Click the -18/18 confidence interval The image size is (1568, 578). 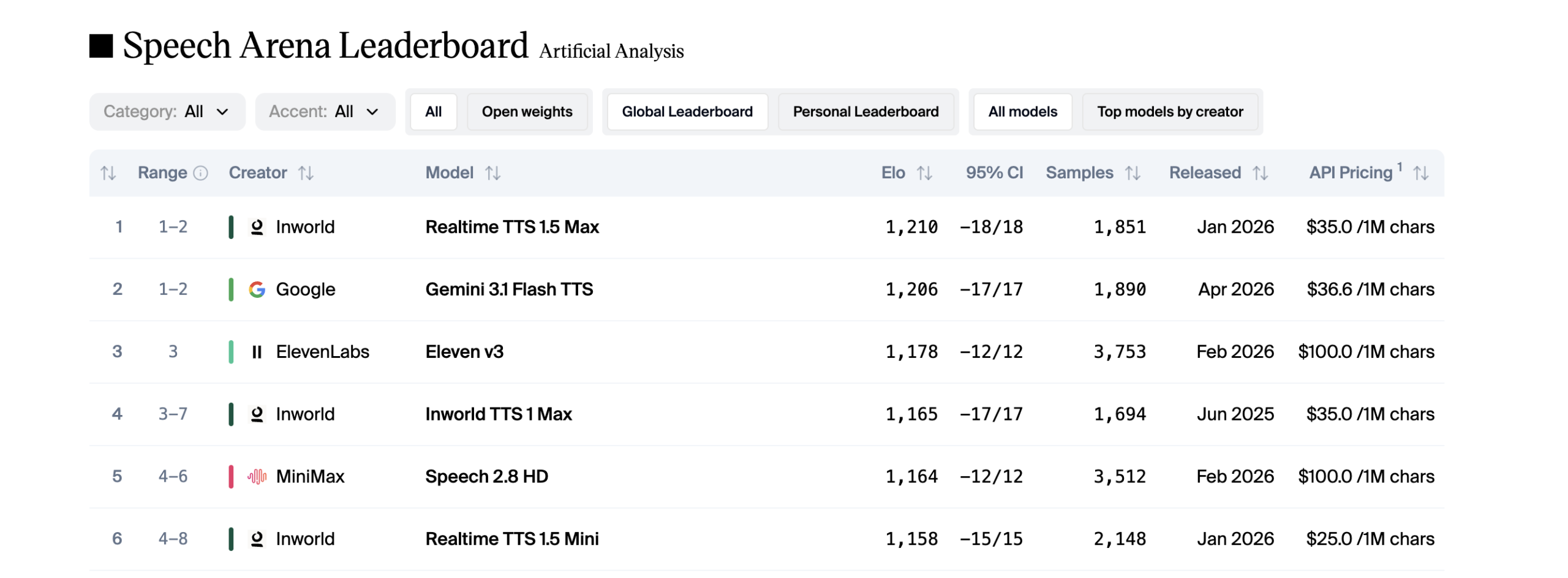[x=991, y=227]
